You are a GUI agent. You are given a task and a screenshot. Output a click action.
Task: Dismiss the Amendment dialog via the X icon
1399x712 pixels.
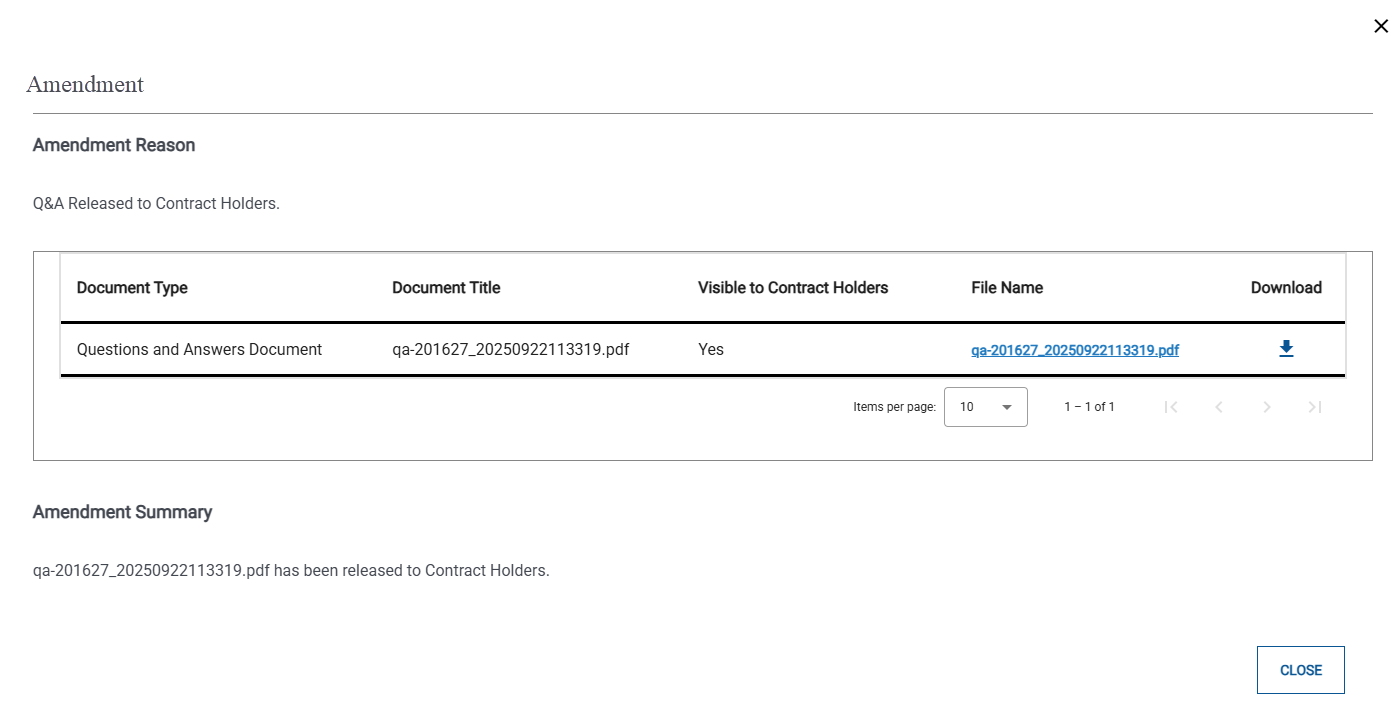(x=1381, y=26)
